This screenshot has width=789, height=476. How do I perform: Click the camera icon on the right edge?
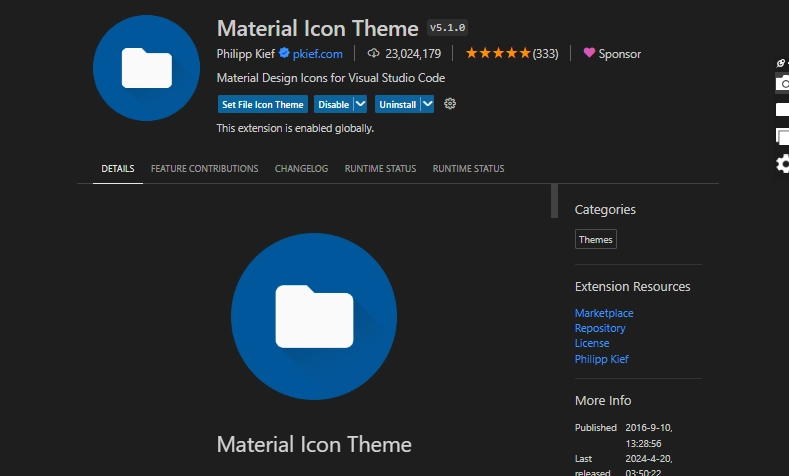tap(782, 83)
